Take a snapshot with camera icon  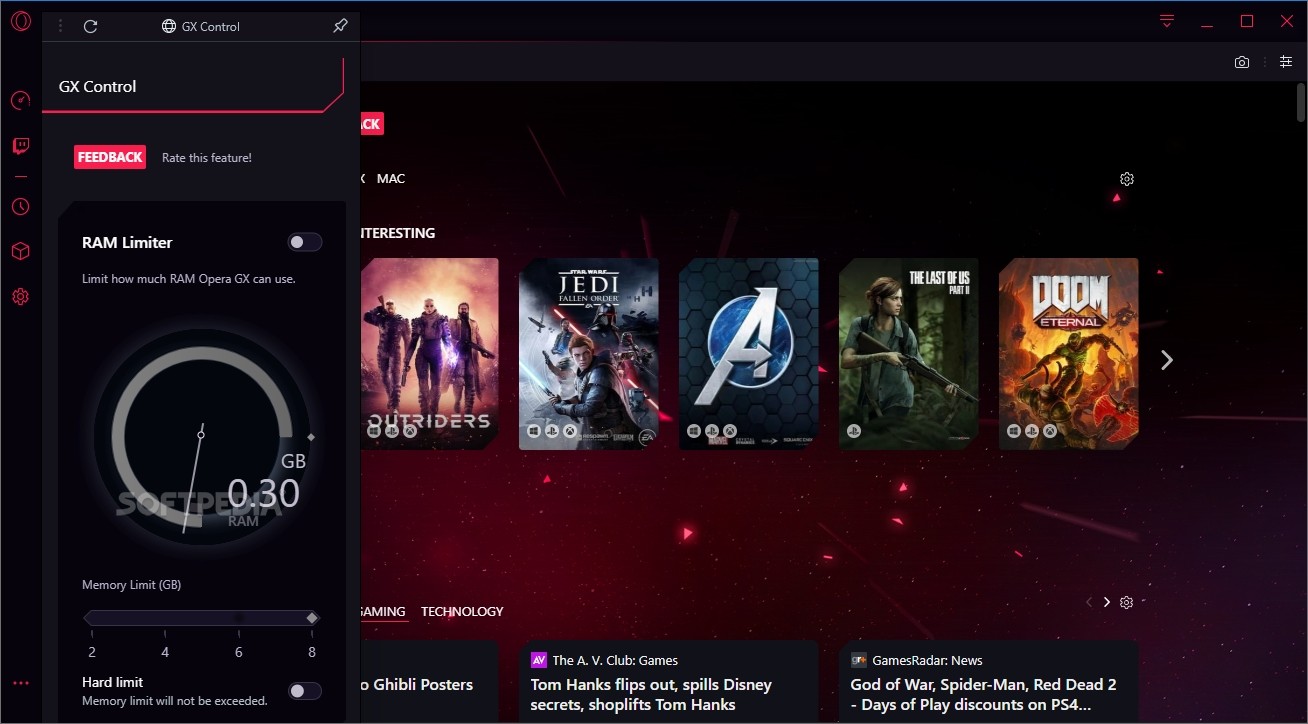[x=1242, y=62]
